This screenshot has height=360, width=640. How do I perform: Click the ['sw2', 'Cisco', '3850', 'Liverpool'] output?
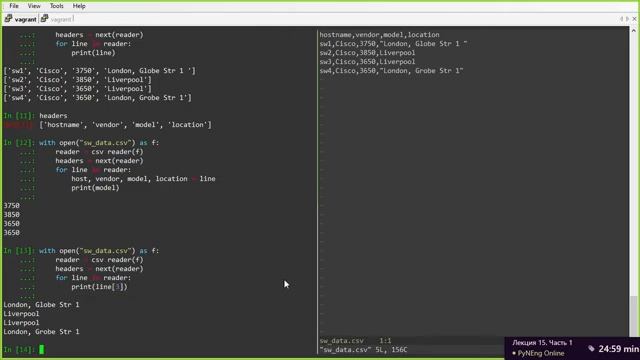[77, 80]
